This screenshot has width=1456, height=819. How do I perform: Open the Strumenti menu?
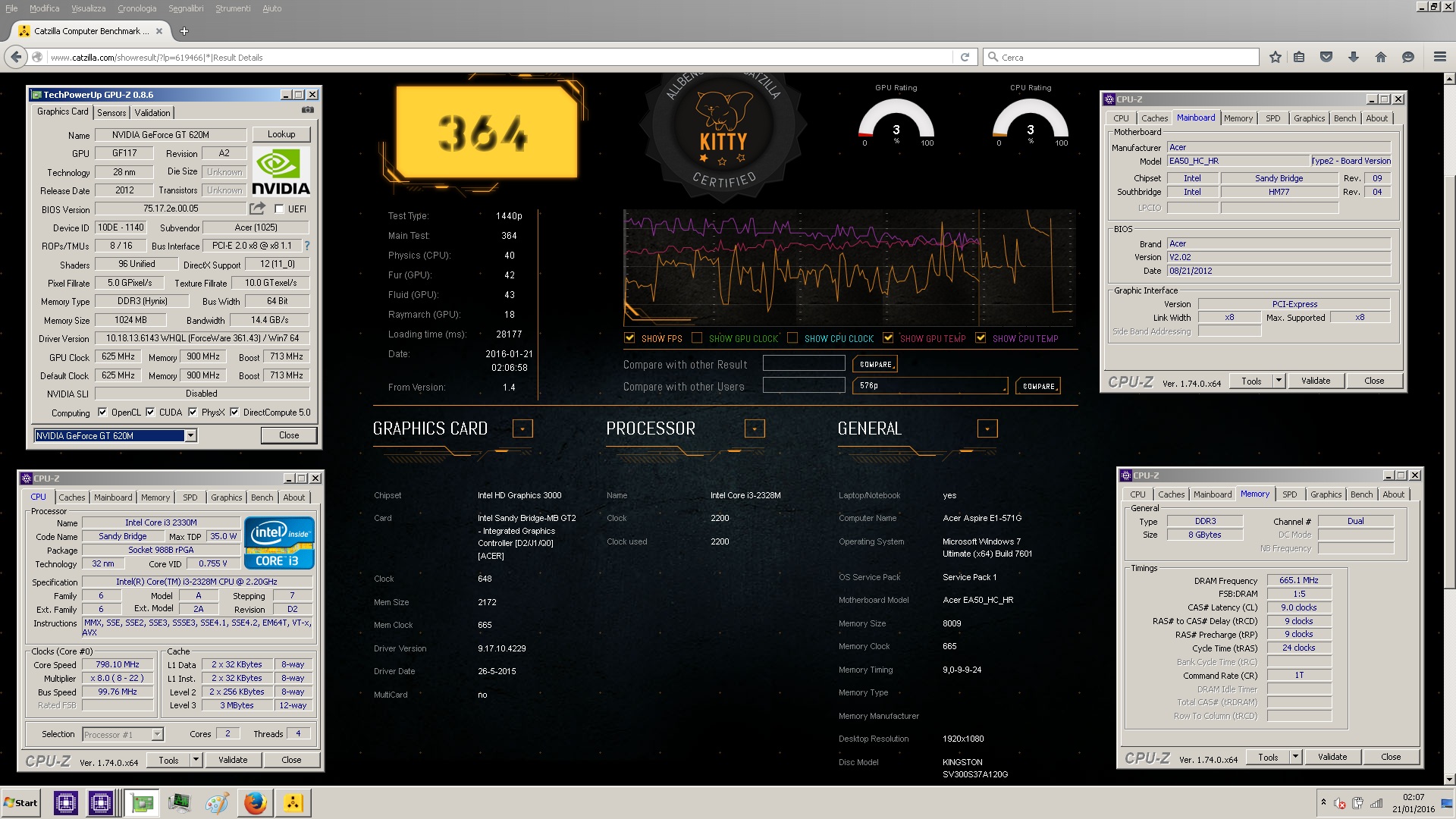pos(233,8)
